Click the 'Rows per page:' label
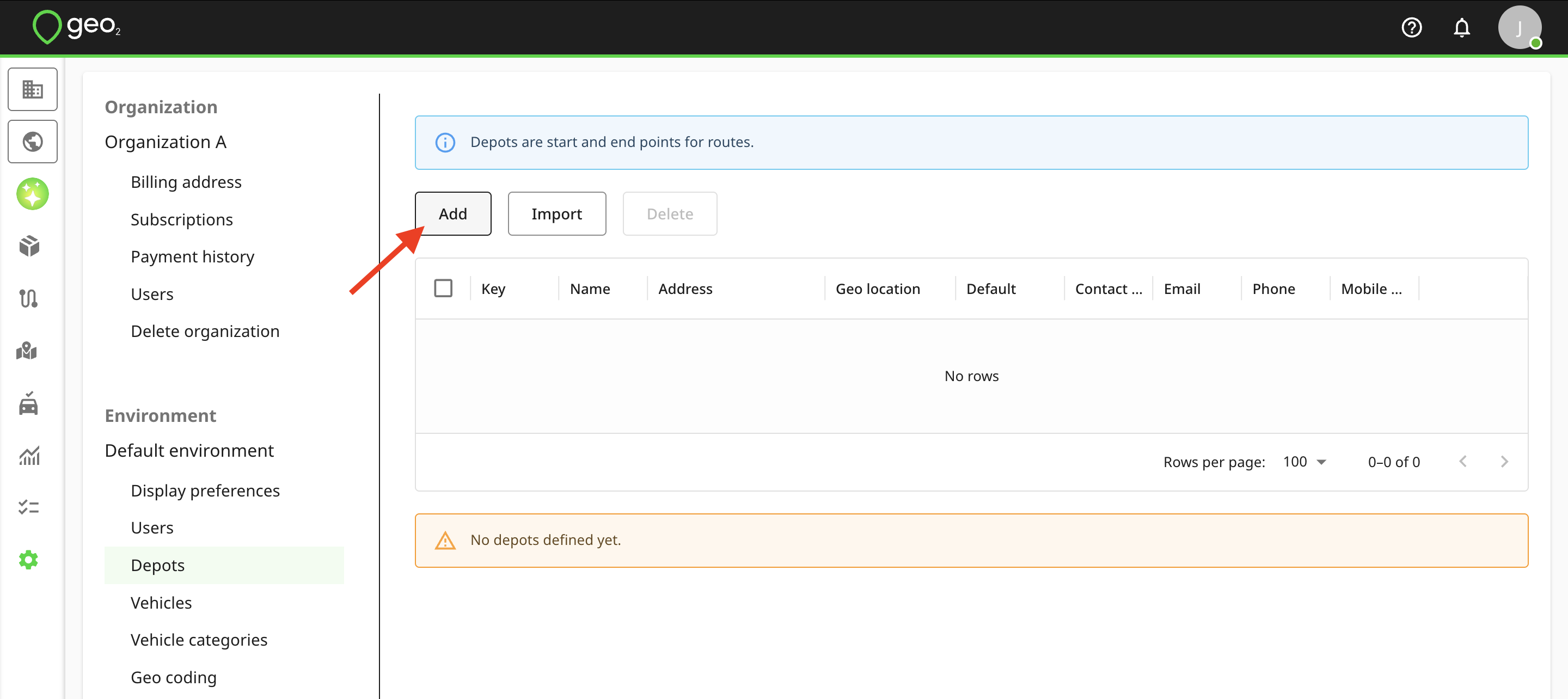 [x=1214, y=462]
